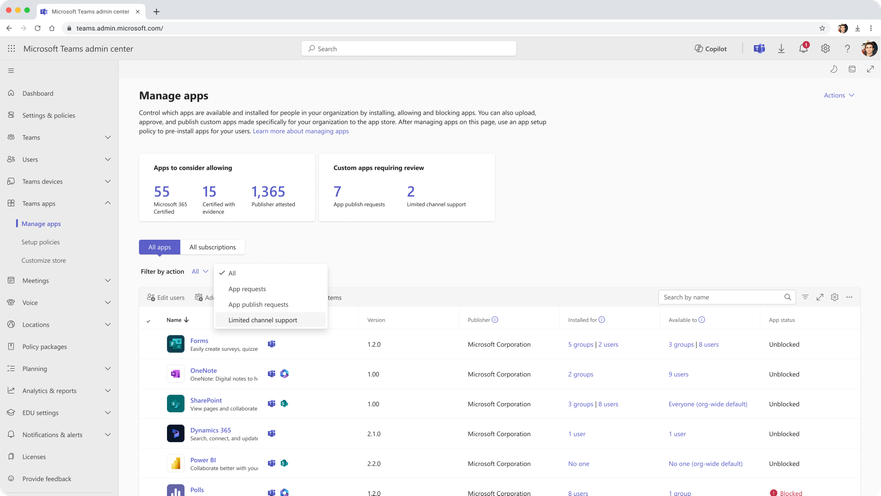The height and width of the screenshot is (496, 881).
Task: Bookmark page with the star icon
Action: point(822,28)
